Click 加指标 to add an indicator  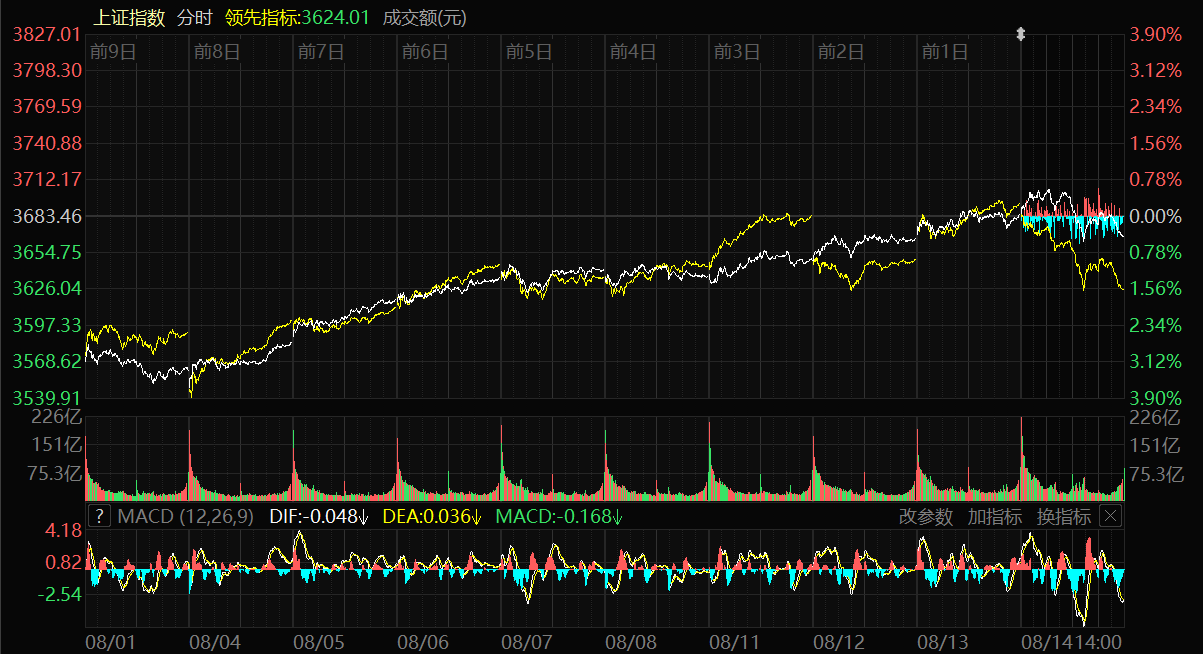[x=994, y=516]
